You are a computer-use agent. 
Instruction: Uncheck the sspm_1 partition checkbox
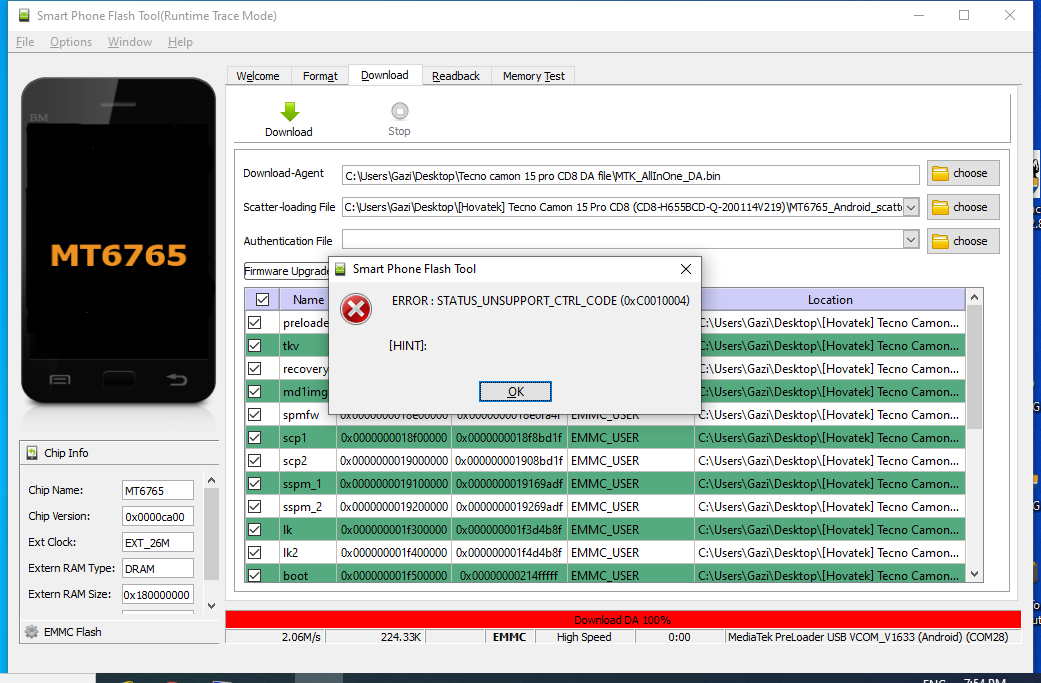pos(254,484)
